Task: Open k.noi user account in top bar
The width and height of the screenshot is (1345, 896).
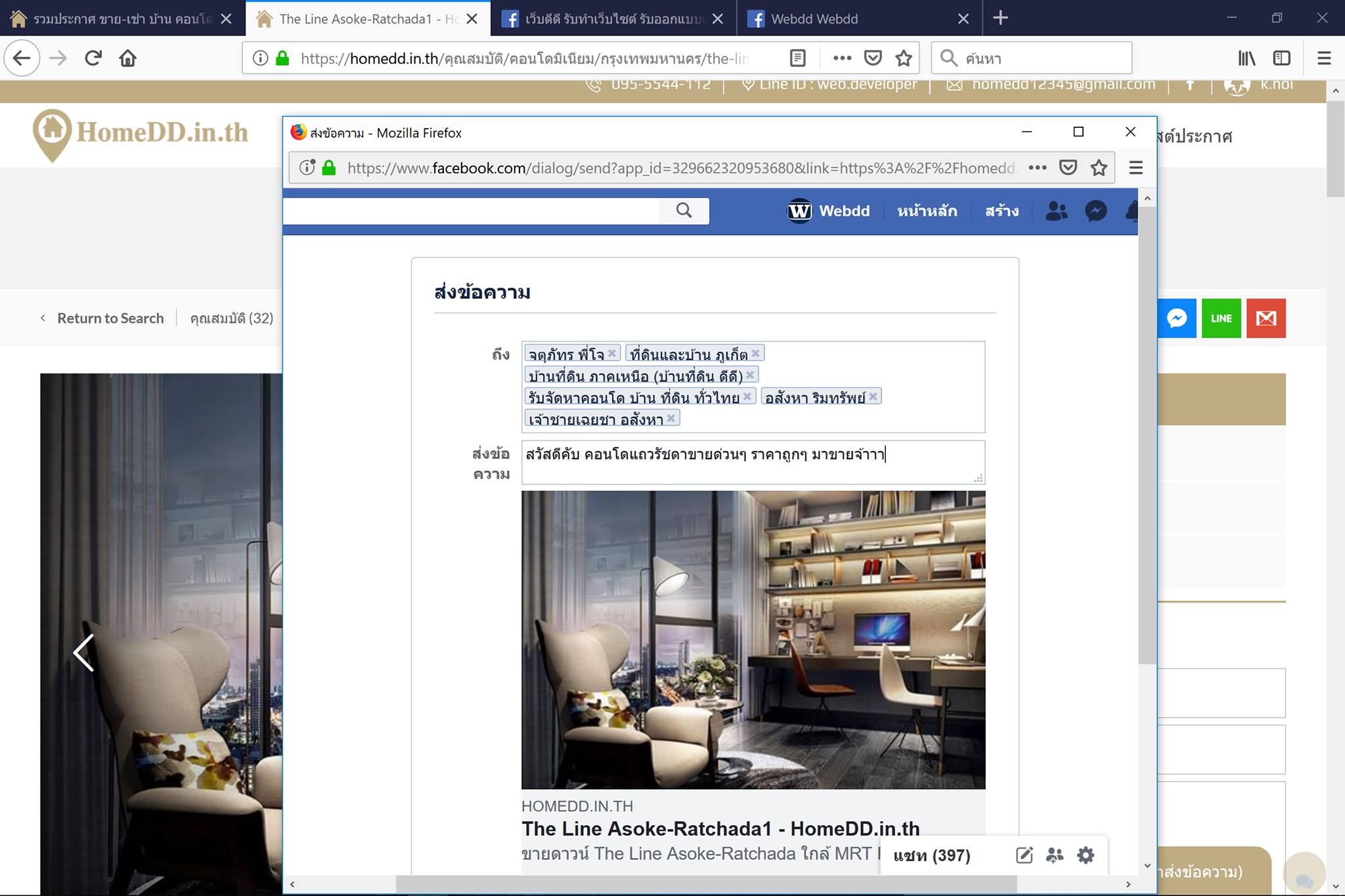Action: (1259, 85)
